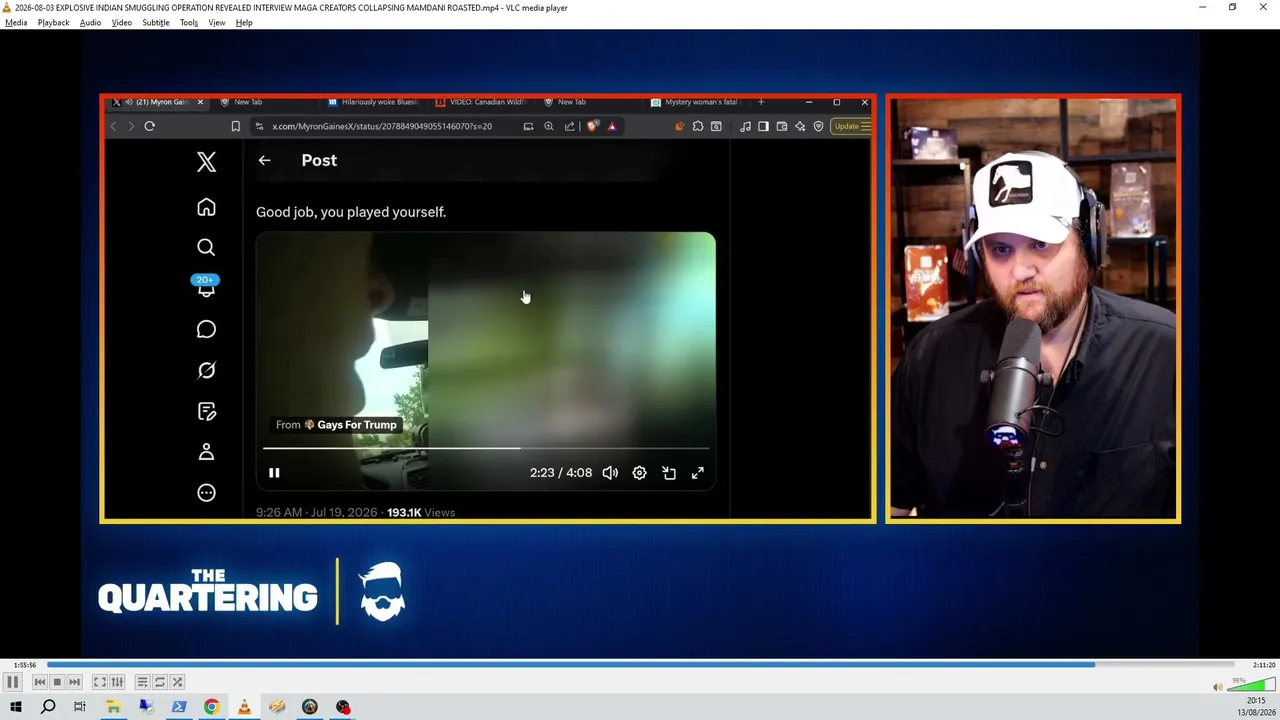The height and width of the screenshot is (720, 1280).
Task: Open VLC extended settings and effects
Action: [x=117, y=682]
